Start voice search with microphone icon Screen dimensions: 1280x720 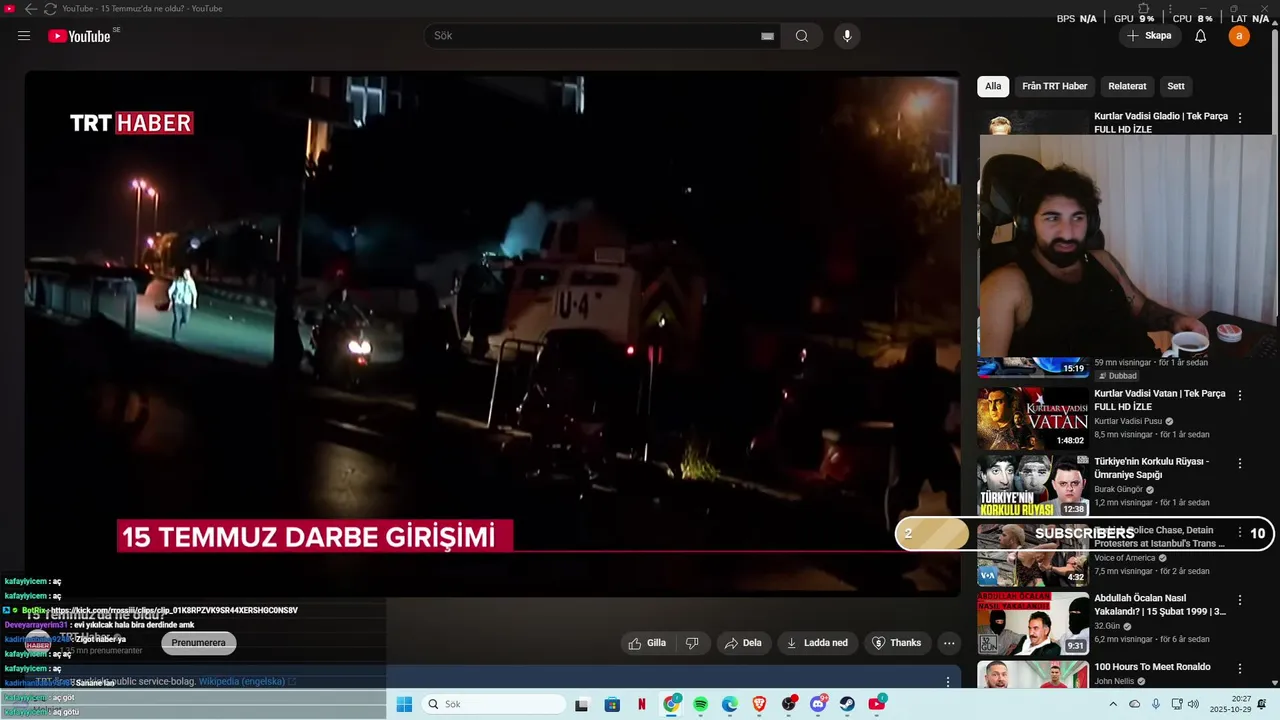pos(847,36)
